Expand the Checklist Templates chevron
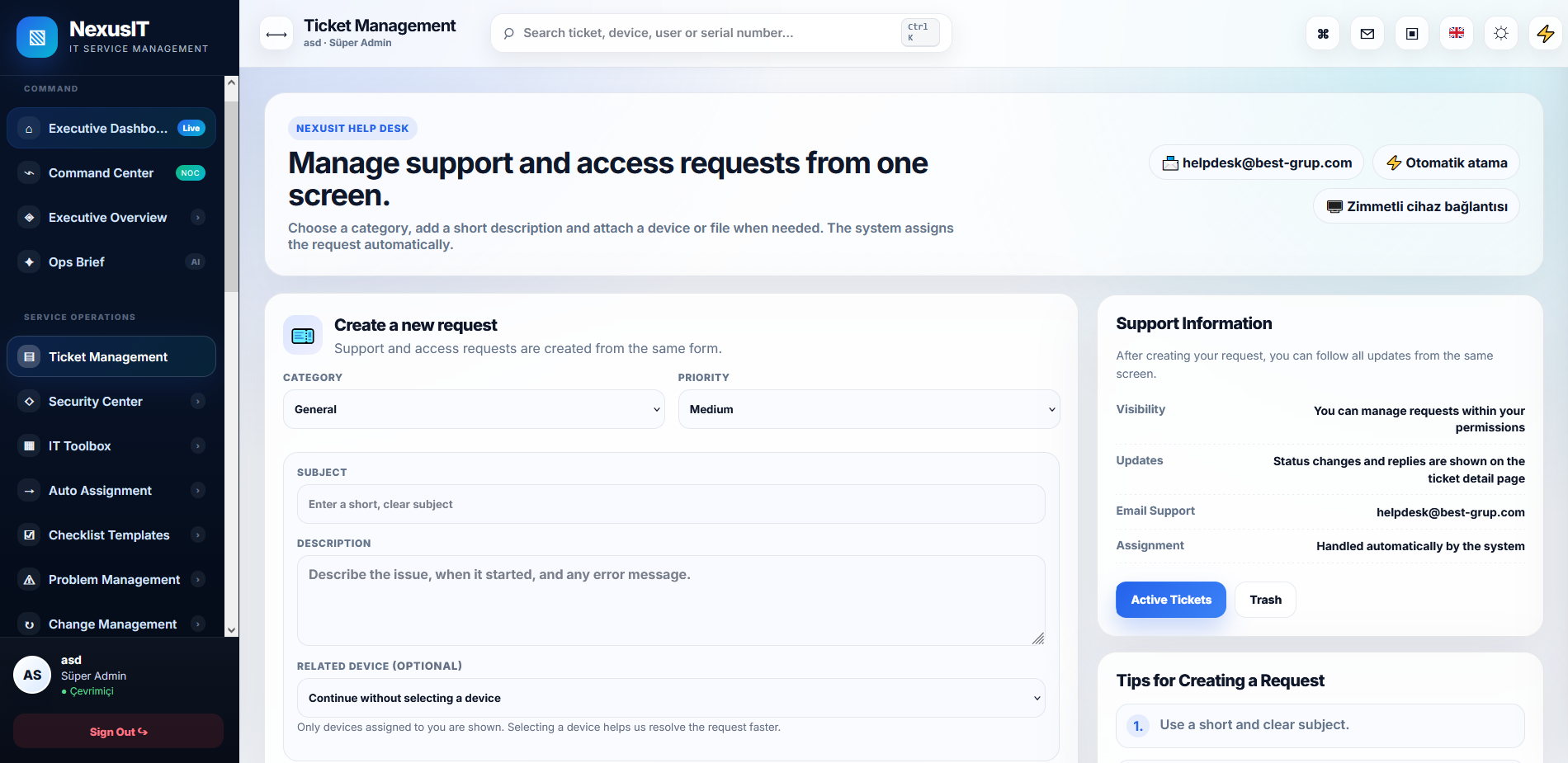Viewport: 1568px width, 763px height. [197, 535]
